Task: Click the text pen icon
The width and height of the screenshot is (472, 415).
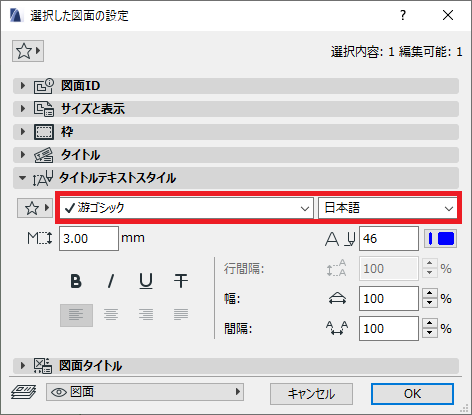Action: 340,239
